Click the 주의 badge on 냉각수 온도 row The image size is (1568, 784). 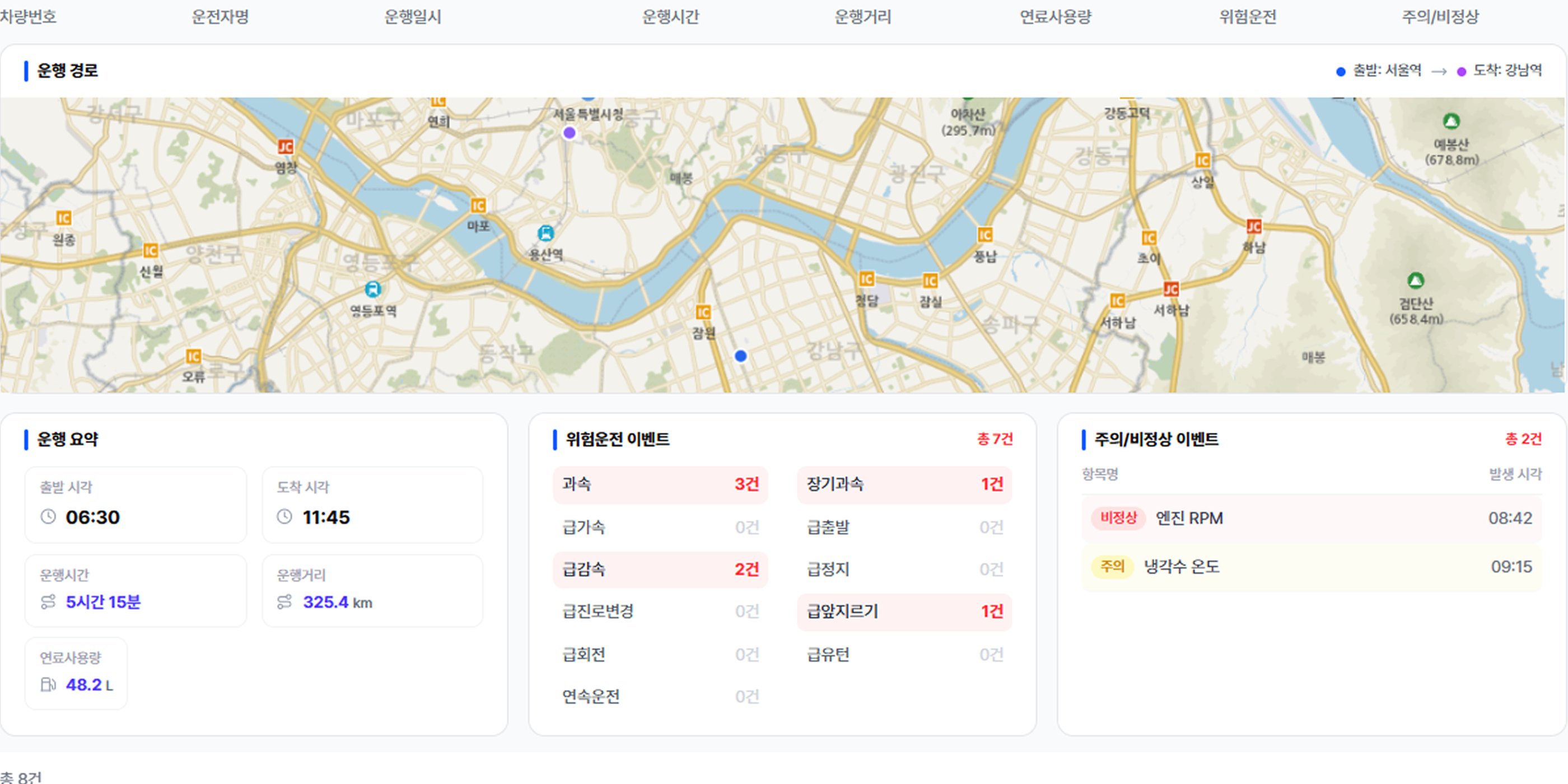click(1112, 567)
